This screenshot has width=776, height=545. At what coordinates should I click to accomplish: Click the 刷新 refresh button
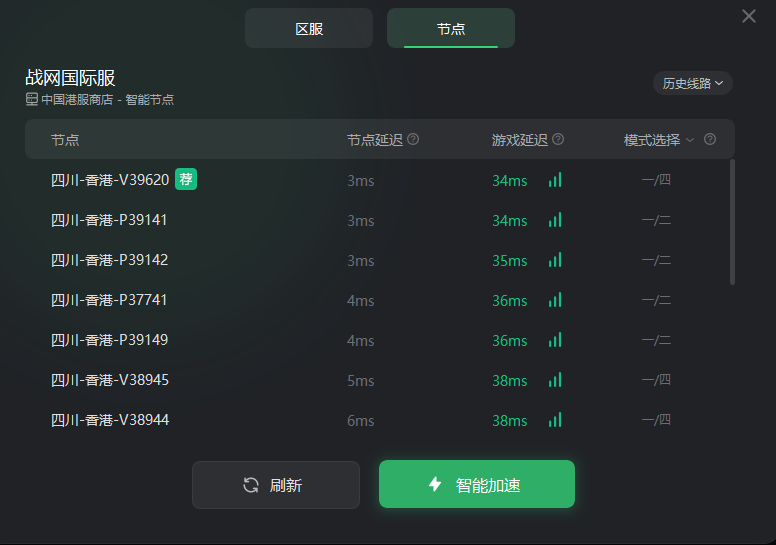coord(276,485)
